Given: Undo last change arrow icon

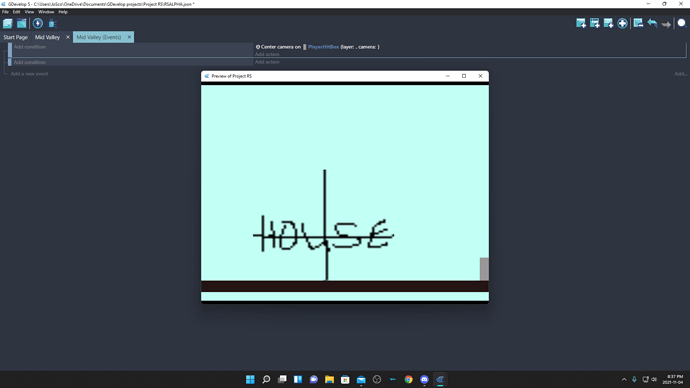Looking at the screenshot, I should coord(652,23).
